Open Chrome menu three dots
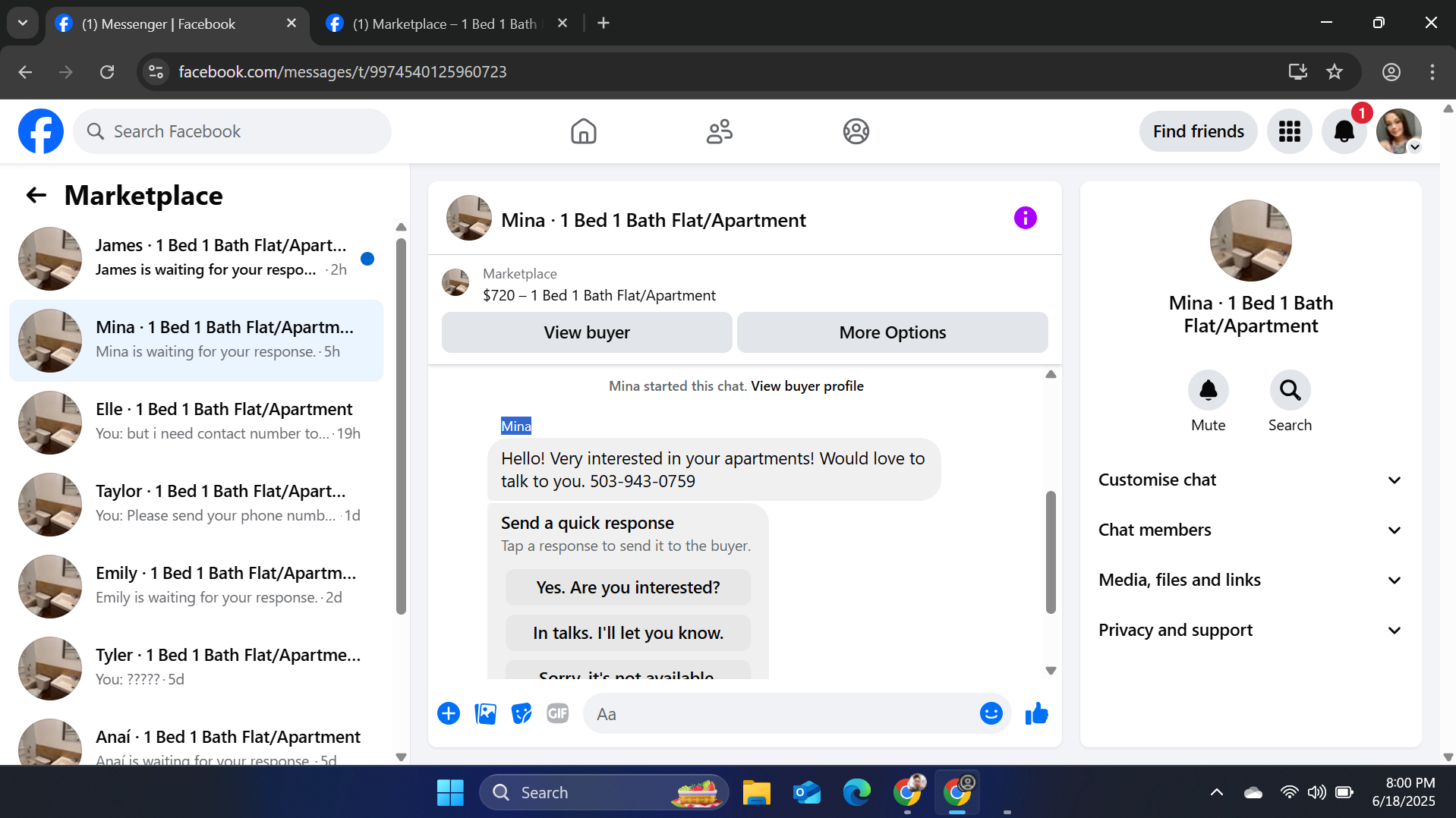Image resolution: width=1456 pixels, height=818 pixels. point(1432,72)
